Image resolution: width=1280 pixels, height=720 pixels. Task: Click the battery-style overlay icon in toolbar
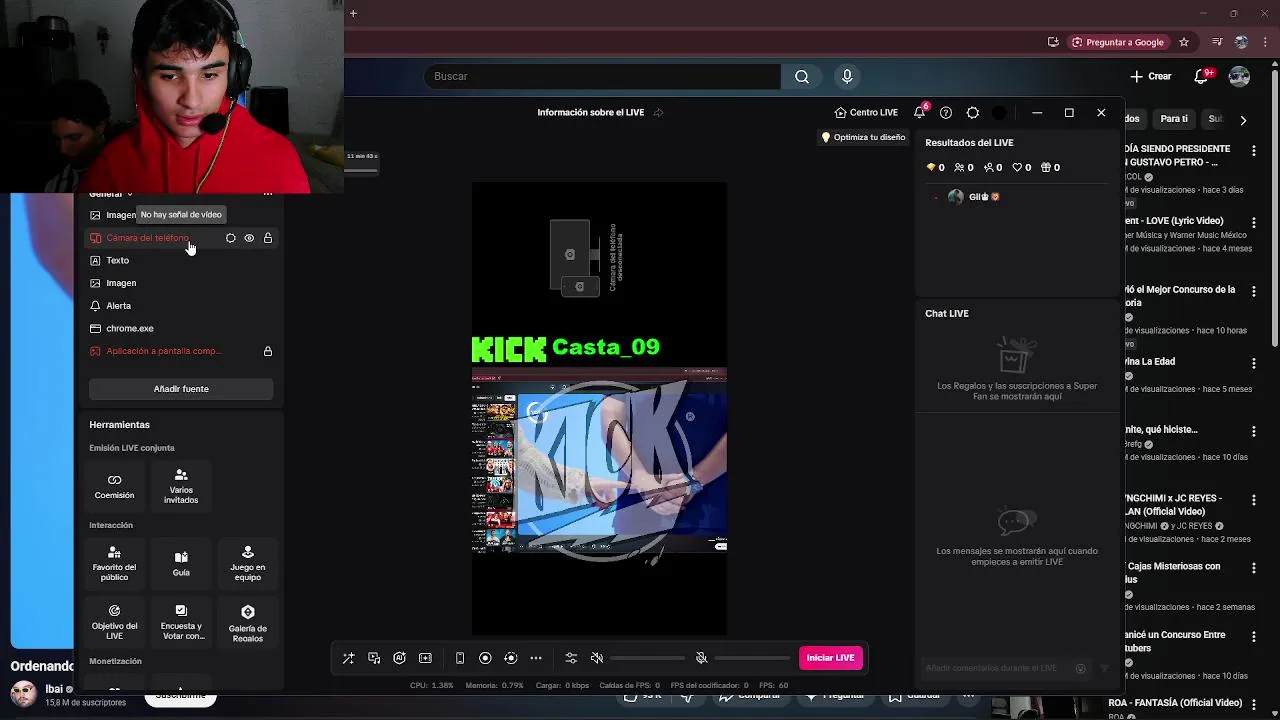tap(425, 658)
